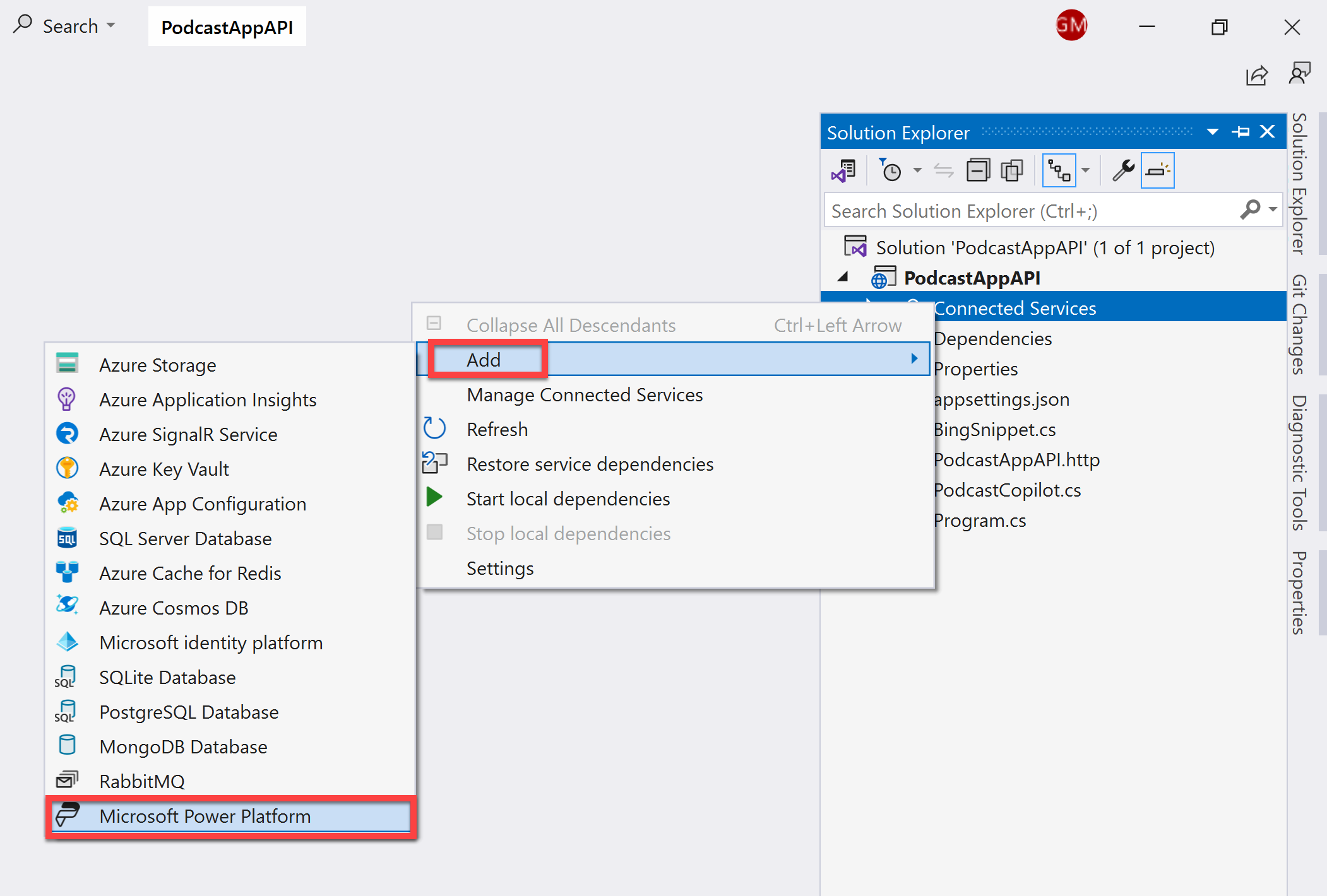Select PodcastAppAPI.http in the tree
This screenshot has width=1327, height=896.
coord(1016,459)
